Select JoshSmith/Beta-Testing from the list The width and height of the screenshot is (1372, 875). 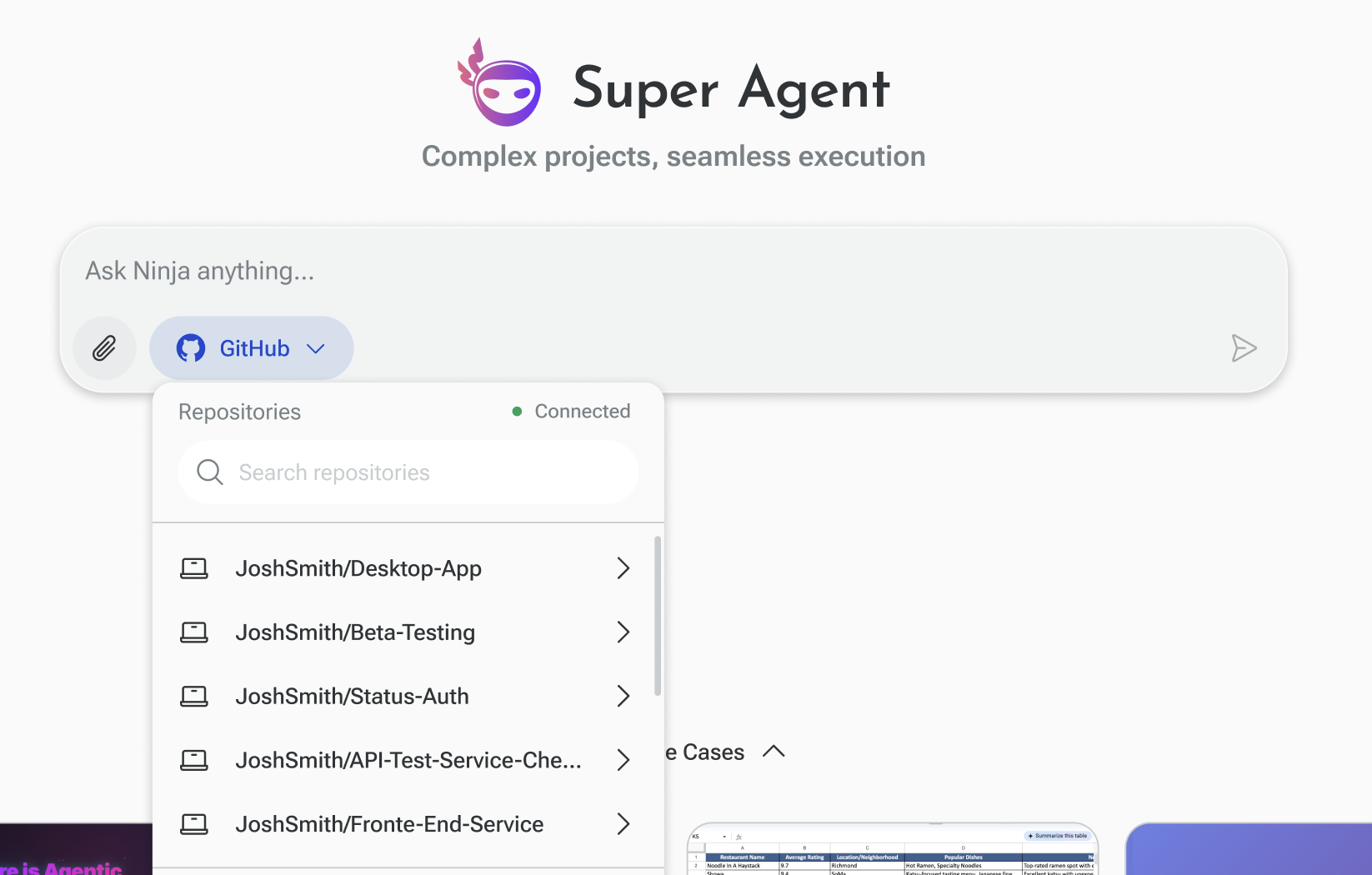(355, 632)
